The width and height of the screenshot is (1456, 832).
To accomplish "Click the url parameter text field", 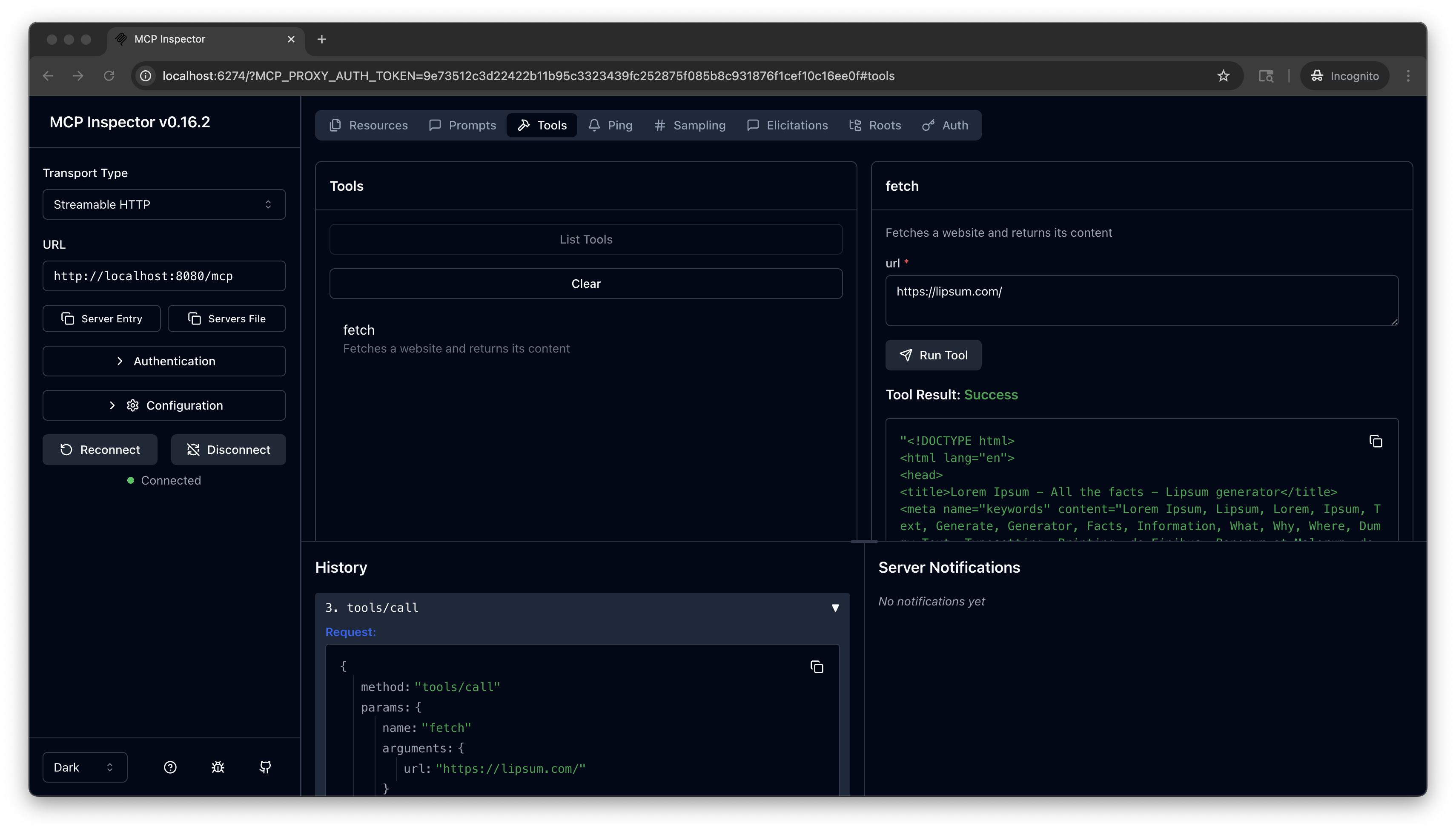I will [1141, 301].
